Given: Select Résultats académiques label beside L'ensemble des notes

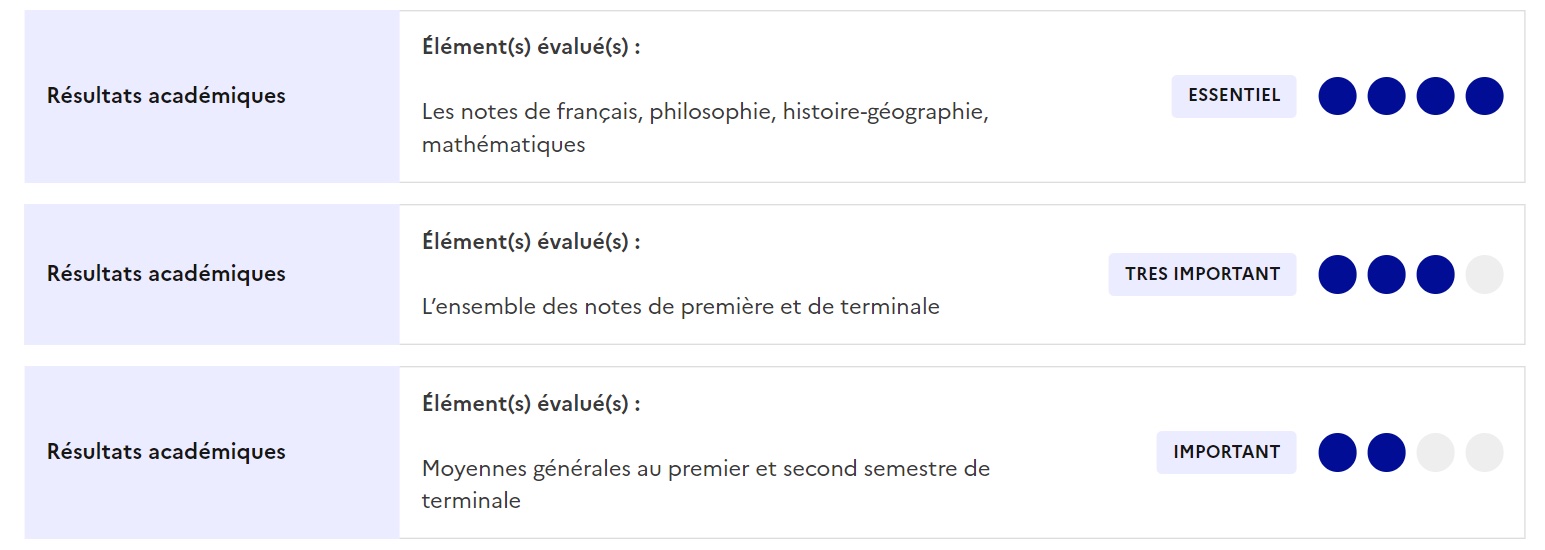Looking at the screenshot, I should pyautogui.click(x=166, y=274).
